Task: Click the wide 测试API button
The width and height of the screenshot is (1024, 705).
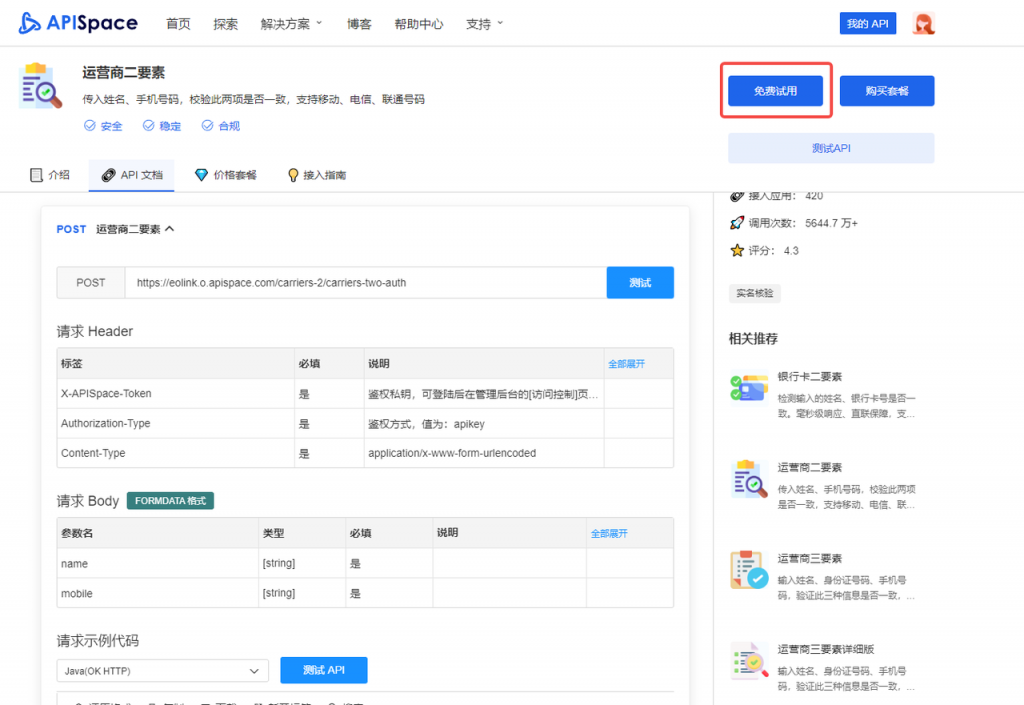Action: 831,148
